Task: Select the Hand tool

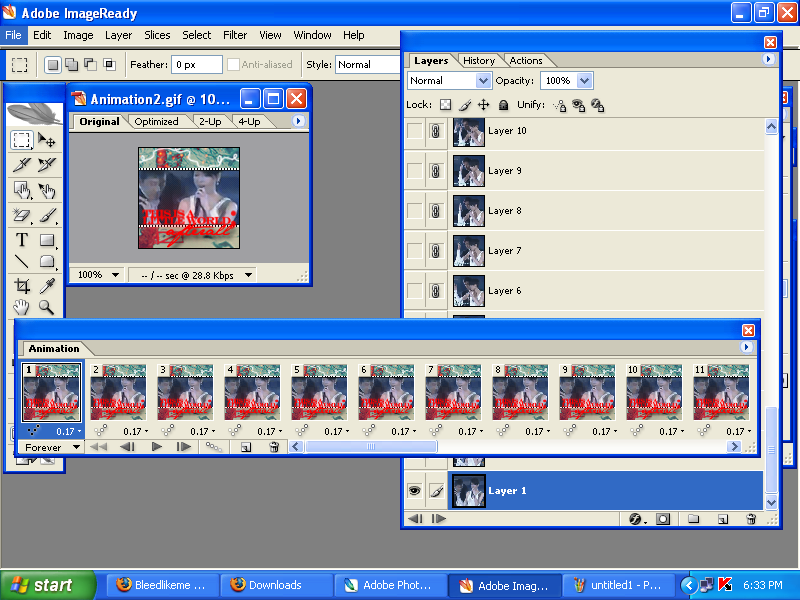Action: click(21, 307)
